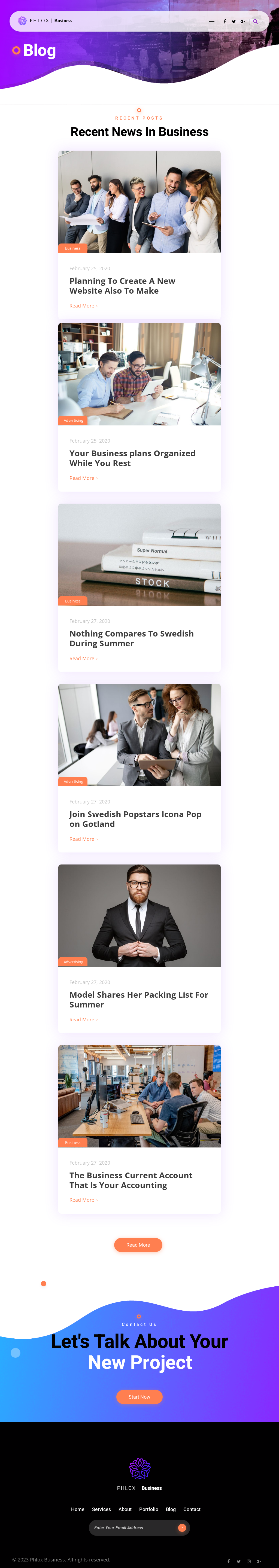This screenshot has height=1568, width=279.
Task: Click the Start Now button
Action: (x=139, y=1396)
